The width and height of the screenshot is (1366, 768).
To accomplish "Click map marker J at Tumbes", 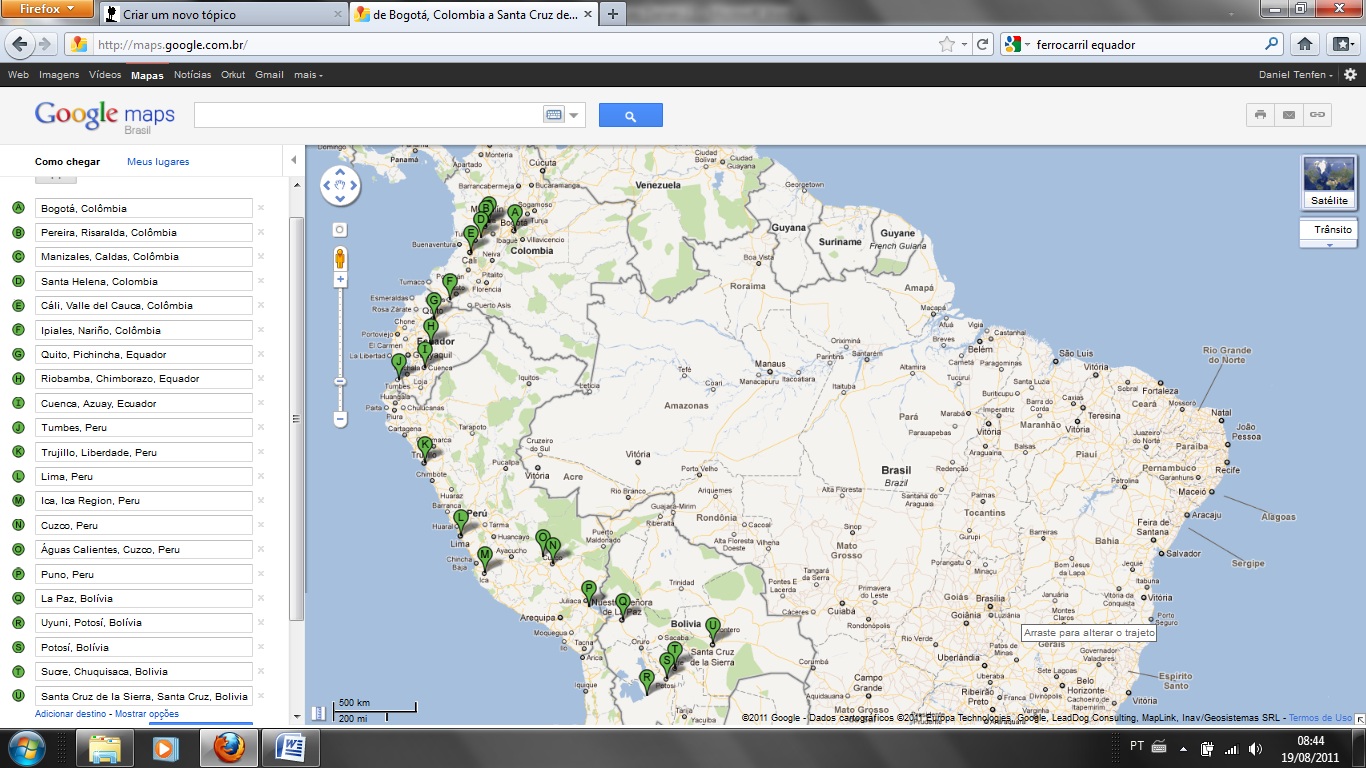I will click(398, 366).
